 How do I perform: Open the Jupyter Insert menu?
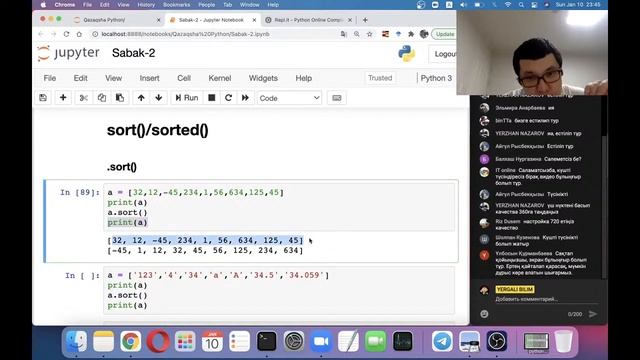[149, 78]
